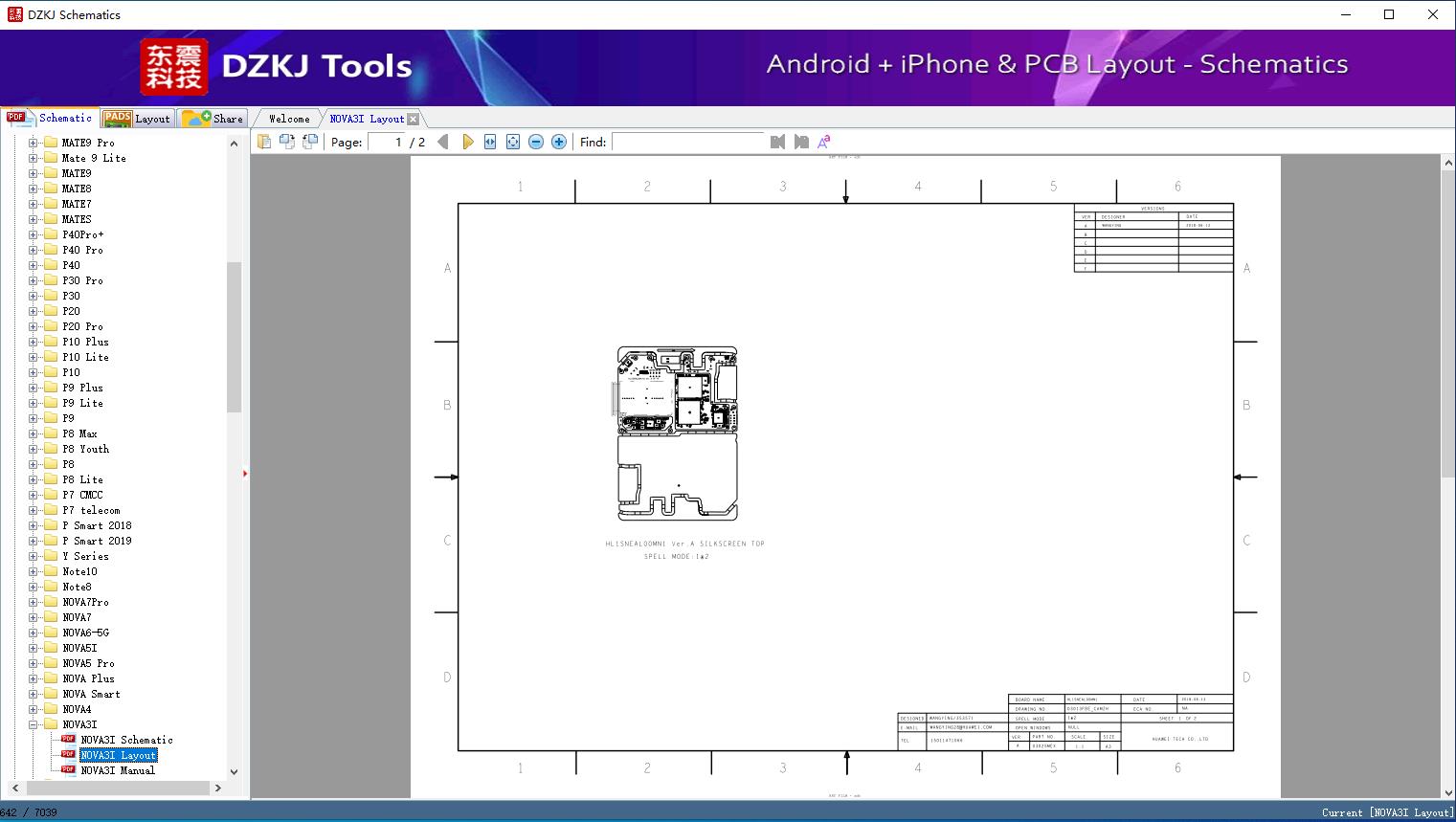Open the NOVA3I Schematic file
Screen dimensions: 1456x822
tap(126, 740)
